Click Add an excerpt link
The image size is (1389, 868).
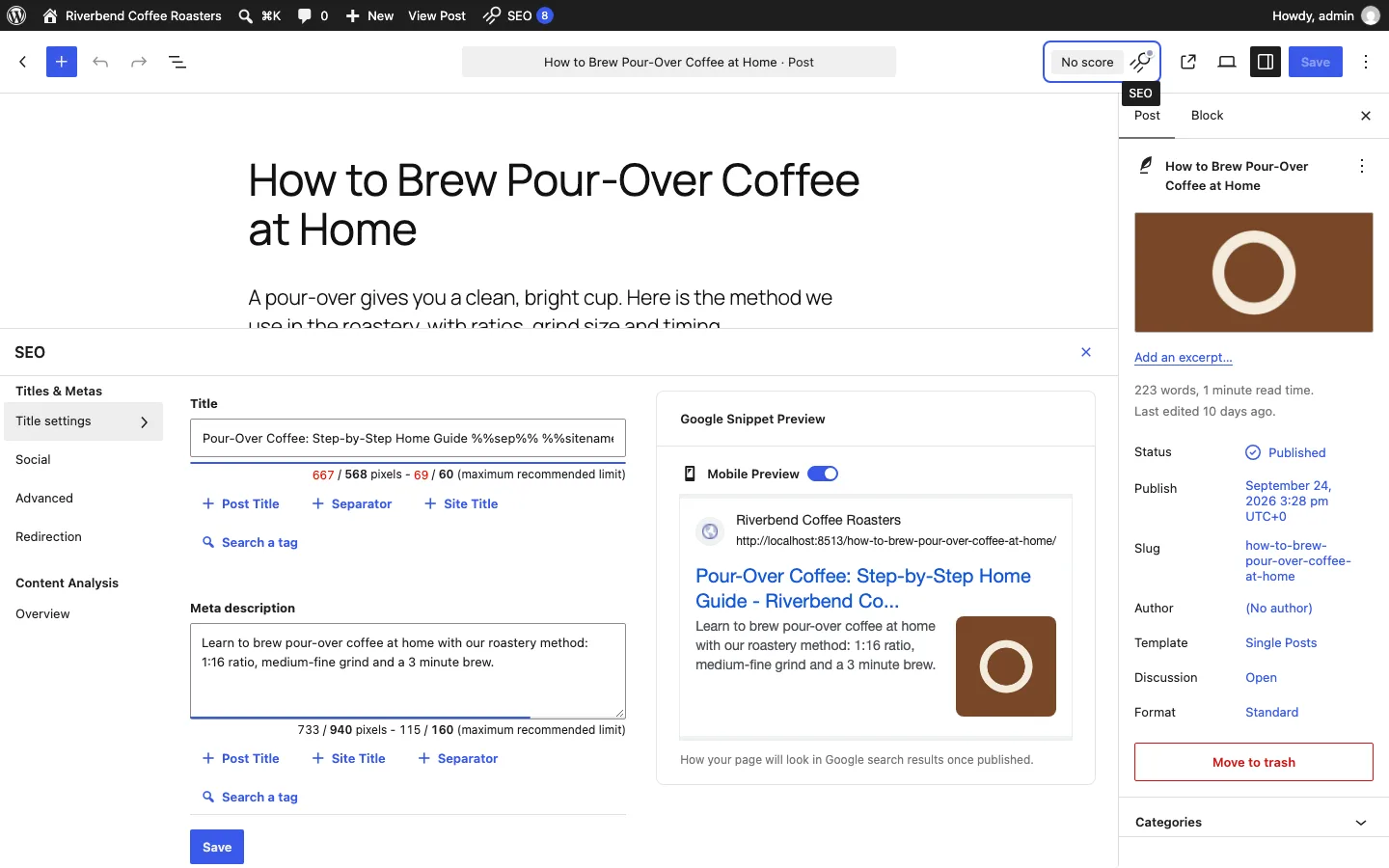(1183, 358)
